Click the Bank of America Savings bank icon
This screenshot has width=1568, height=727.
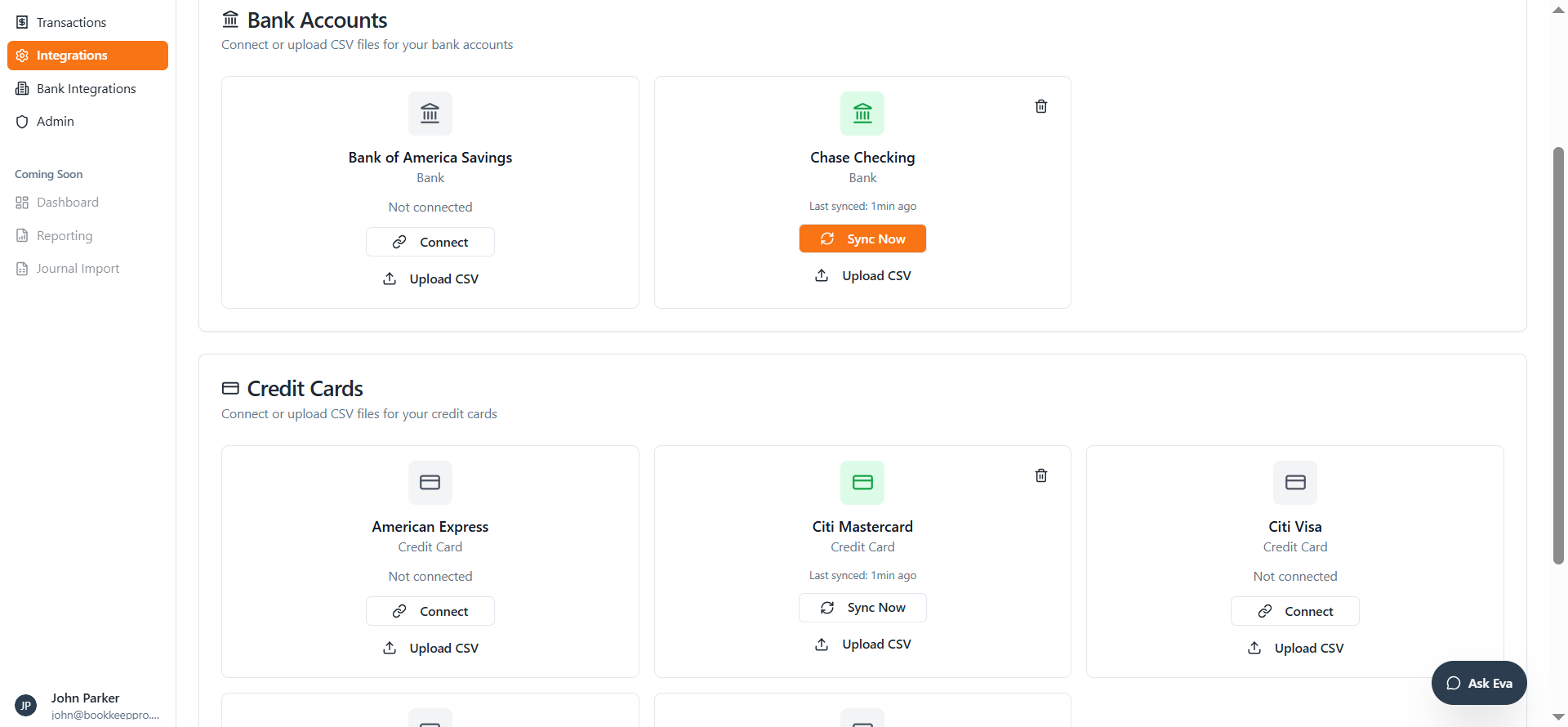[430, 114]
